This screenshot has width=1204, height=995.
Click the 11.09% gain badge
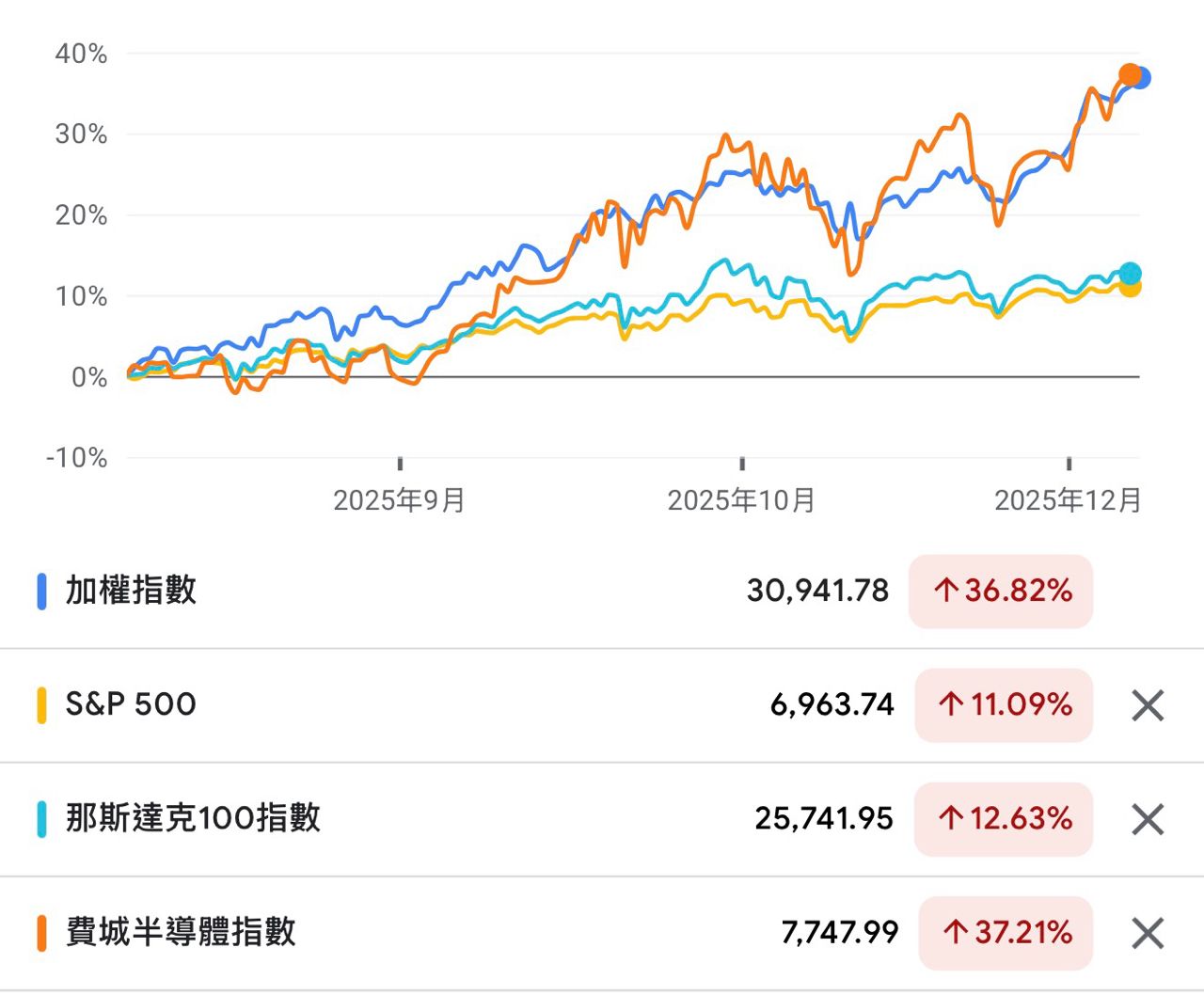[1004, 705]
